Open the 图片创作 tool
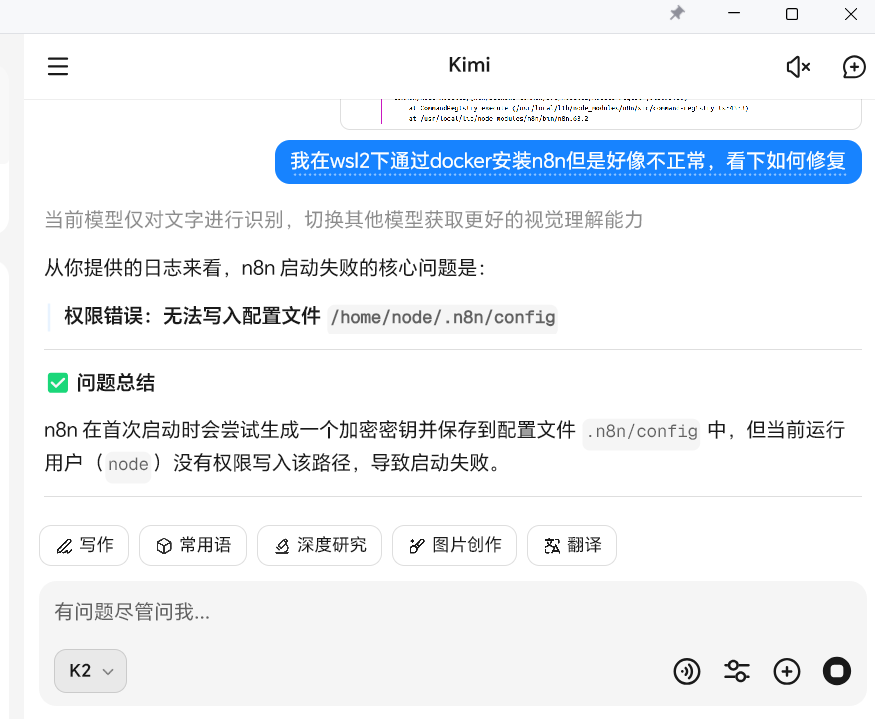Screen dimensions: 875x719 pos(454,545)
